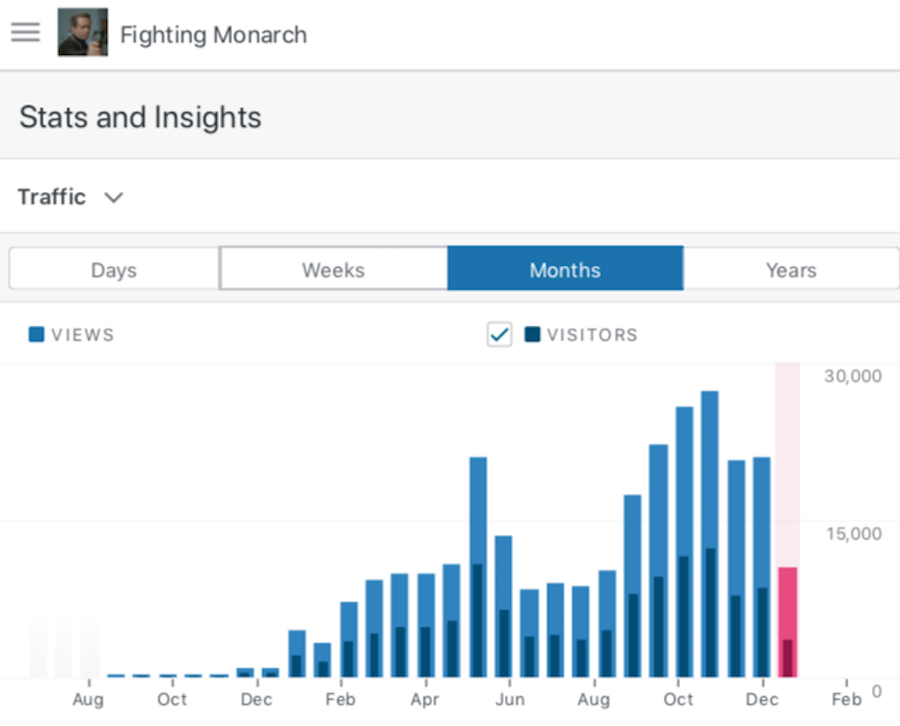Toggle visitors data off via its checkbox

(x=499, y=334)
